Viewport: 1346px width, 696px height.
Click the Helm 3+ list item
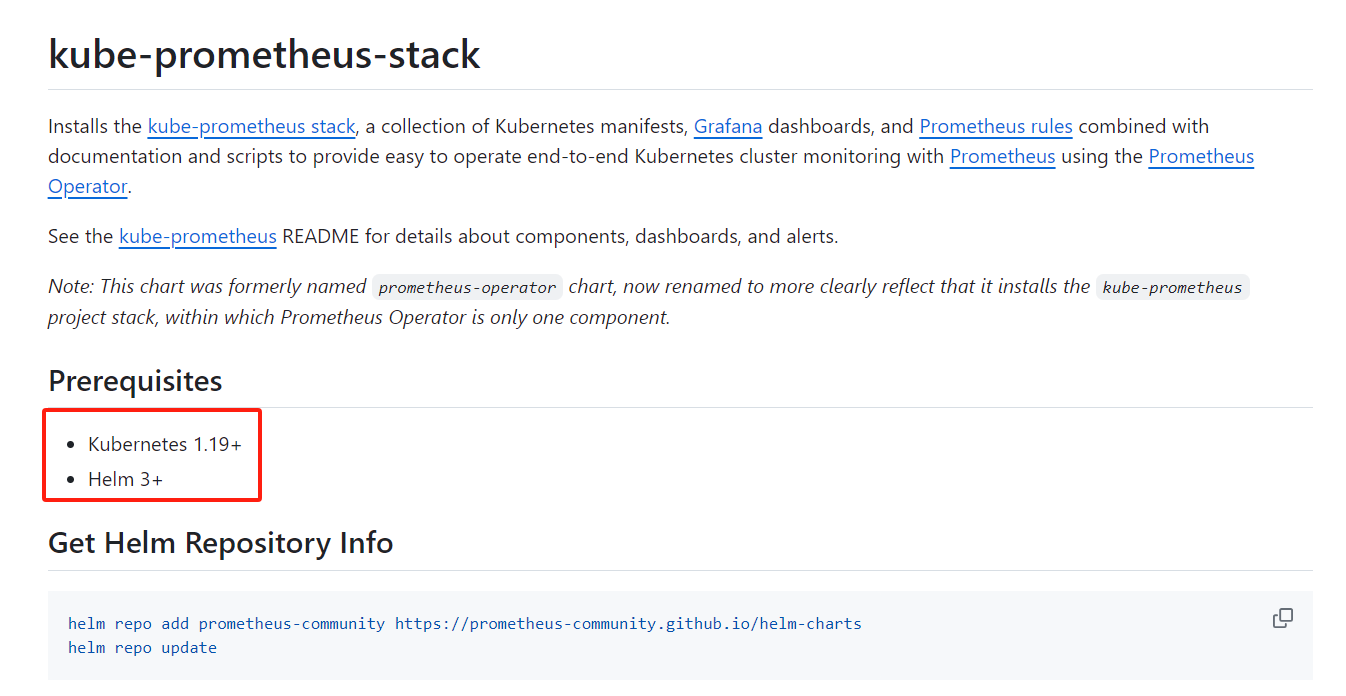125,480
